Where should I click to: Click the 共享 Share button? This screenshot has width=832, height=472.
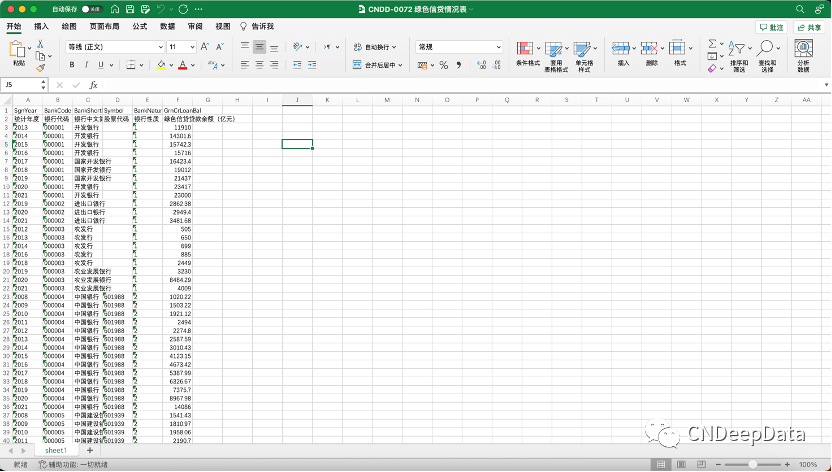point(809,27)
